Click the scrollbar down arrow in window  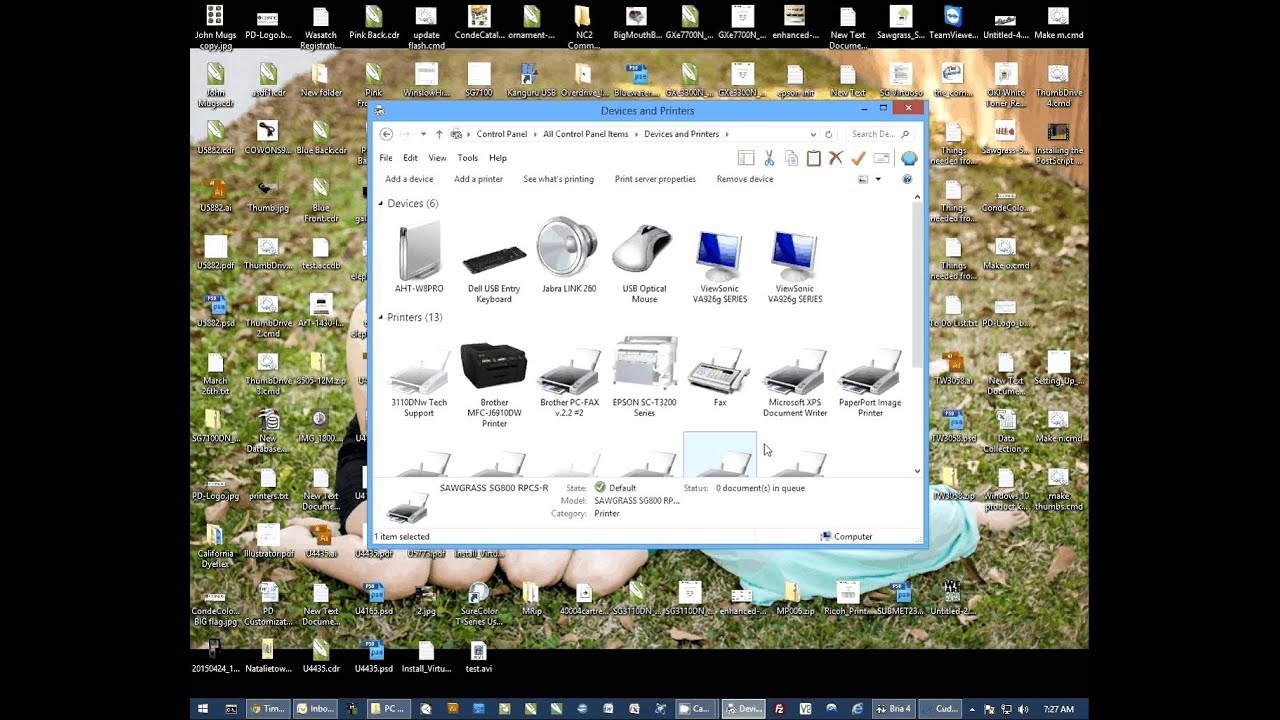coord(917,470)
